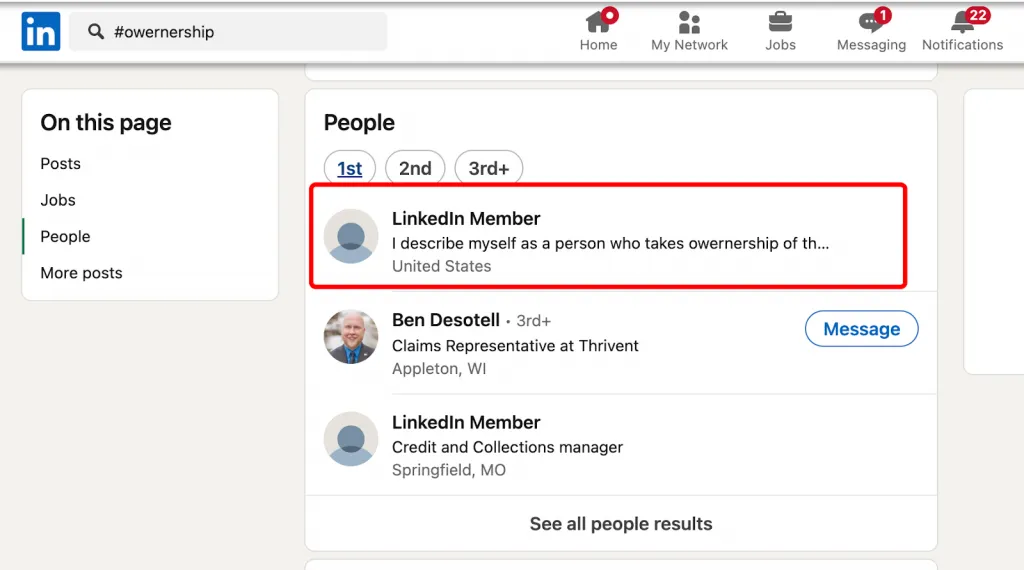The image size is (1024, 570).
Task: Message Ben Desotell
Action: click(x=861, y=329)
